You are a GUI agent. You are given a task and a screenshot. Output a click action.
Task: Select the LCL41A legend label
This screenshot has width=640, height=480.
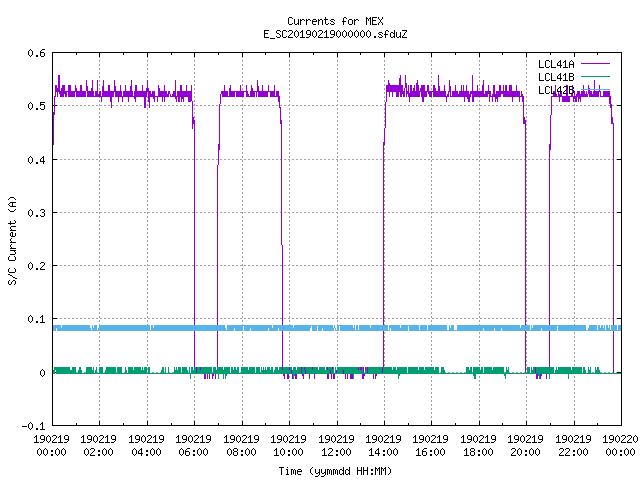point(556,64)
